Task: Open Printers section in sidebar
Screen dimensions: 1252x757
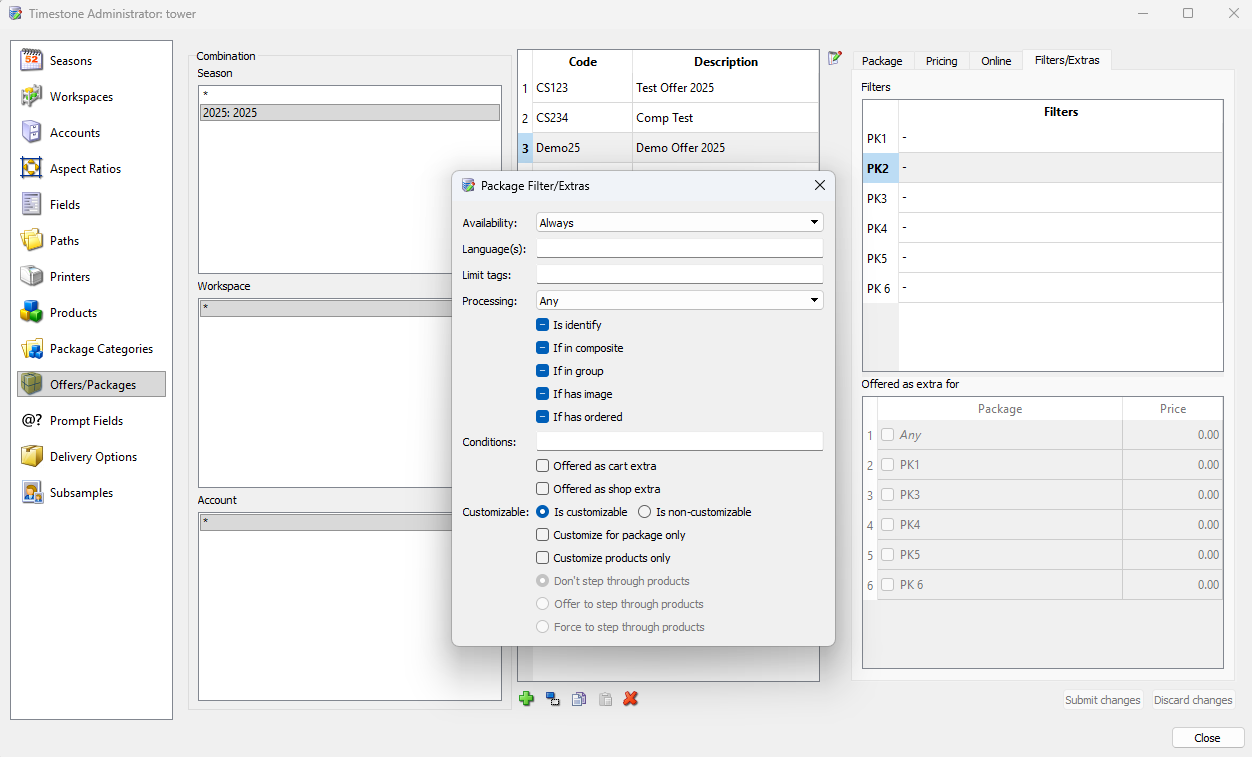Action: (70, 277)
